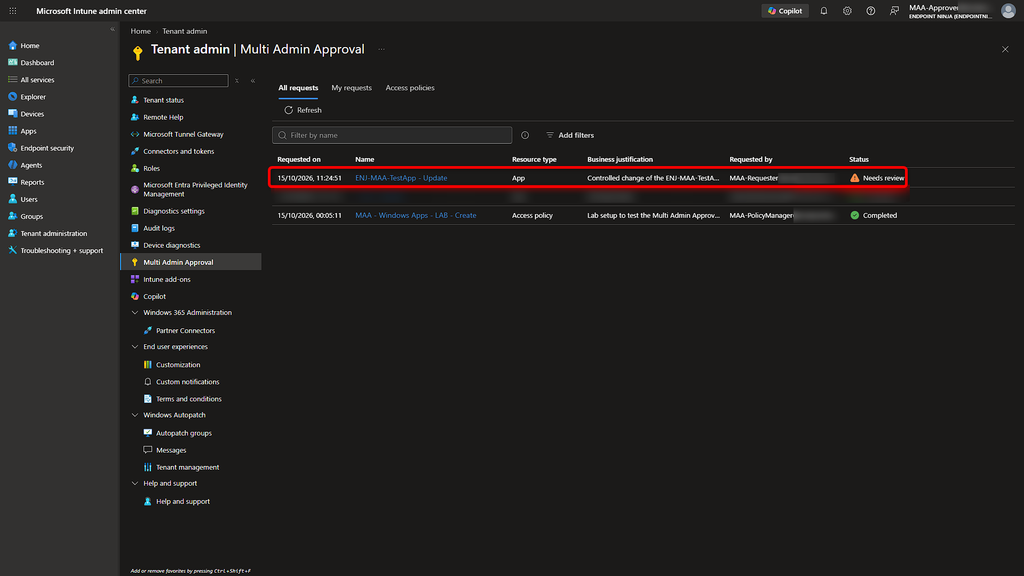The image size is (1024, 576).
Task: Open Copilot from the top bar
Action: click(784, 11)
